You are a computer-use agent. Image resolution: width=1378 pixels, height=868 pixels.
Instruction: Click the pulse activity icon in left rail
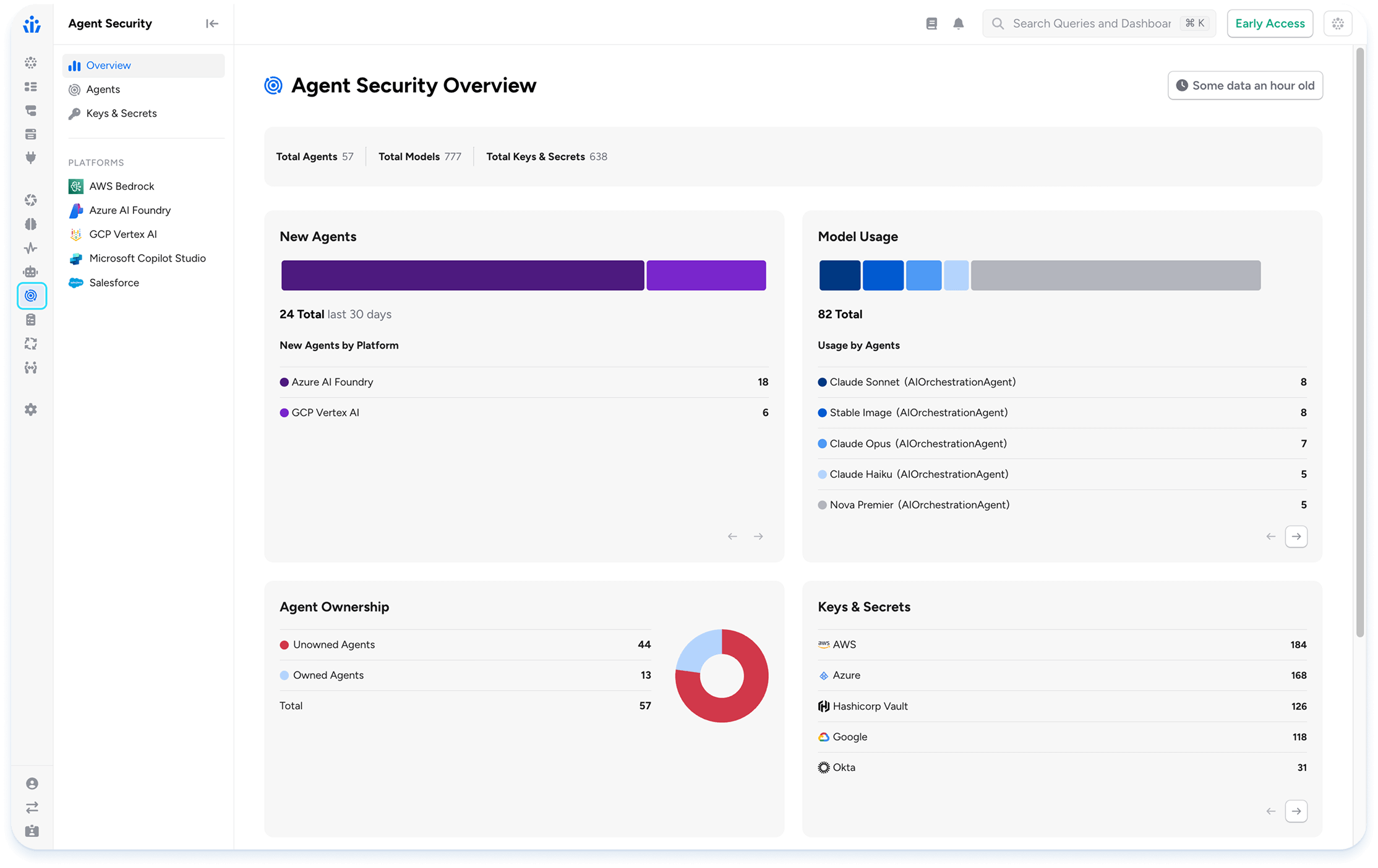coord(31,248)
